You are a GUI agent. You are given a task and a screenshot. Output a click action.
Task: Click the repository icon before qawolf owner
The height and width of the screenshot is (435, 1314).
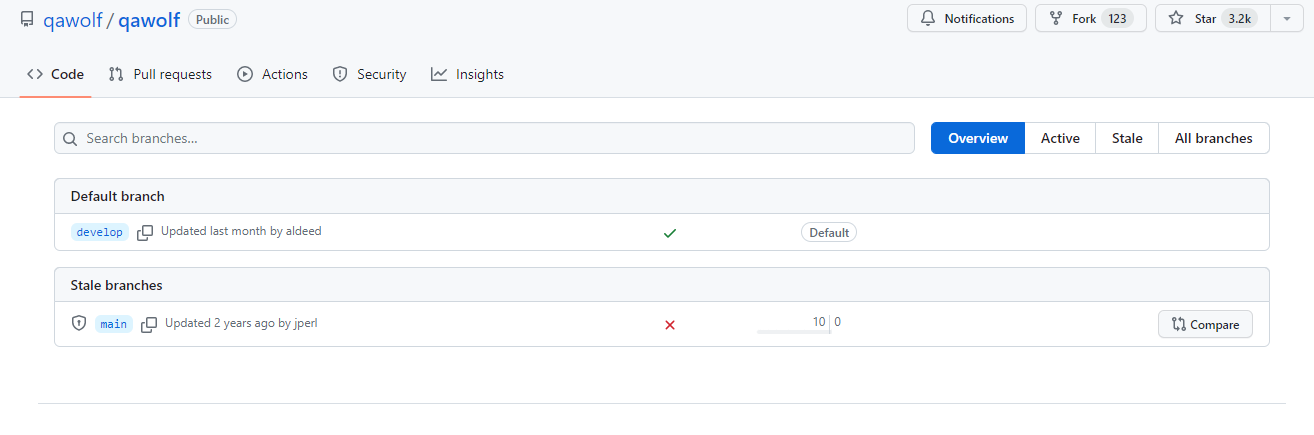pyautogui.click(x=27, y=19)
